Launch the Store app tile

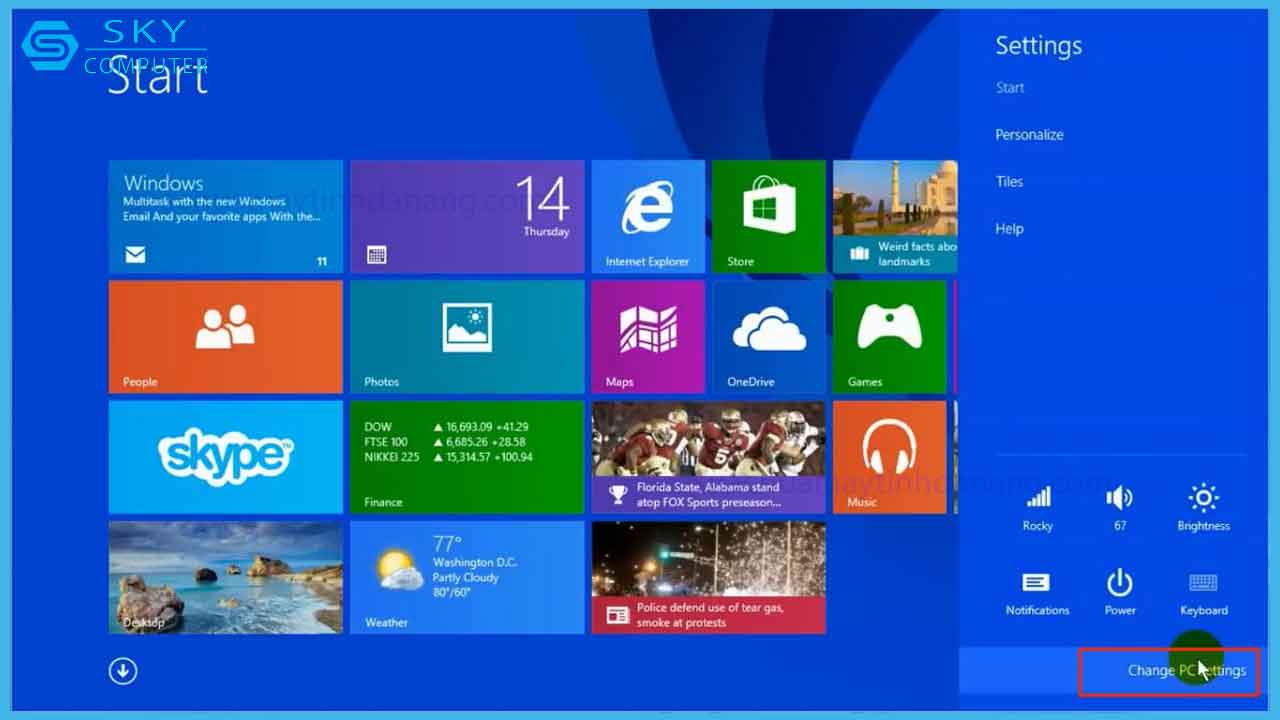pos(768,216)
